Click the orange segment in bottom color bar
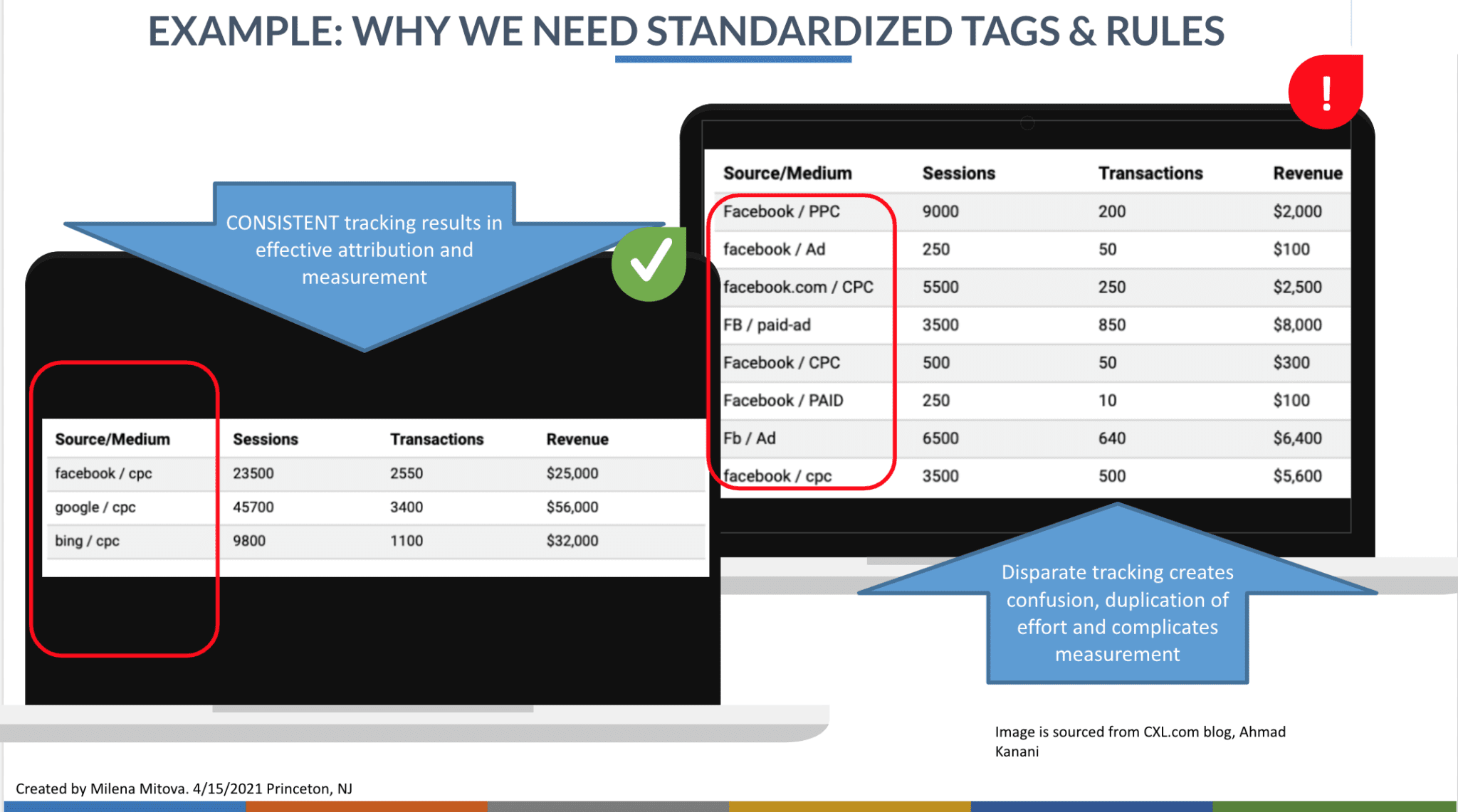The image size is (1458, 812). point(366,806)
